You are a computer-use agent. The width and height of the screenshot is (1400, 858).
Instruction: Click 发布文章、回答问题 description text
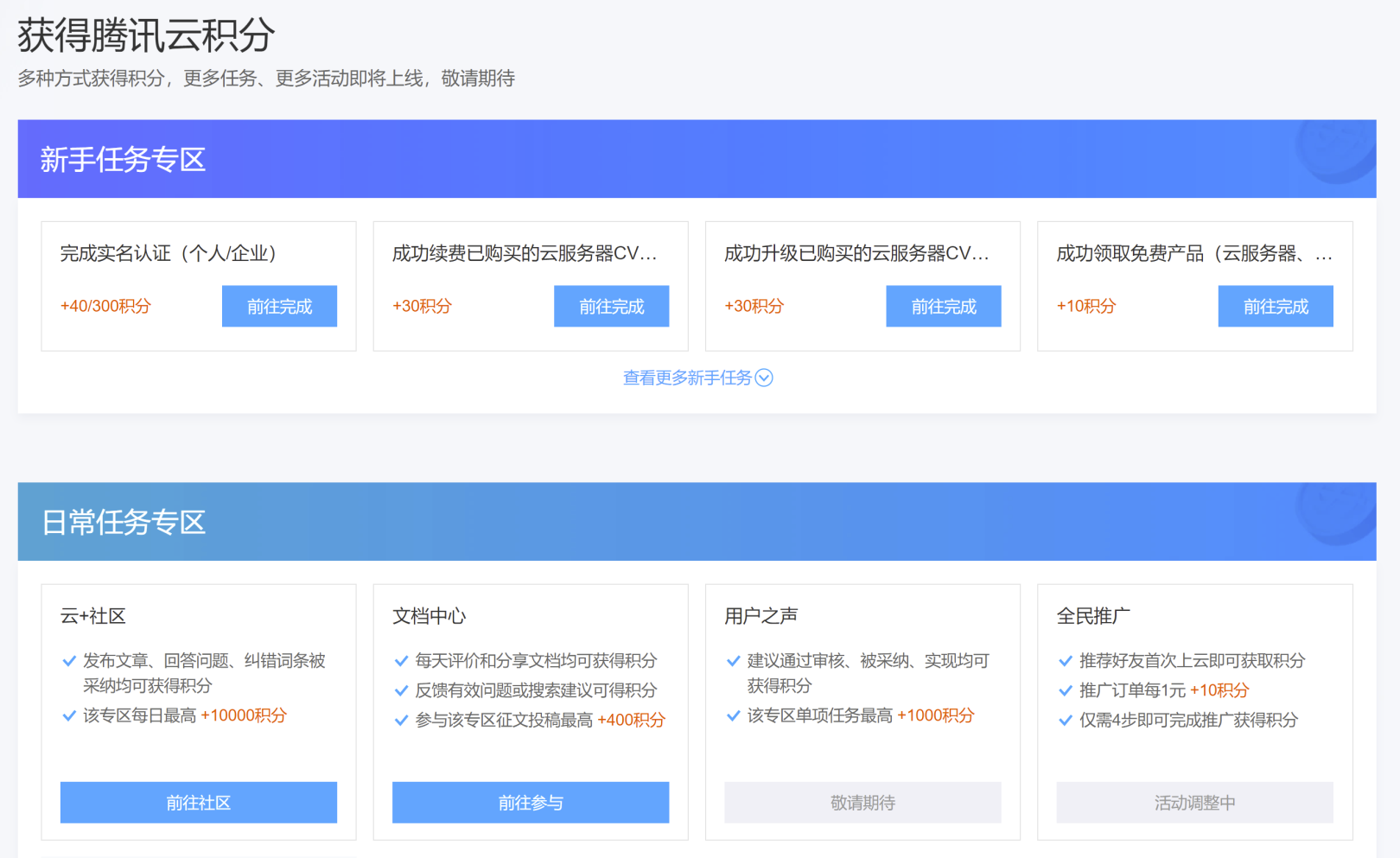[204, 673]
